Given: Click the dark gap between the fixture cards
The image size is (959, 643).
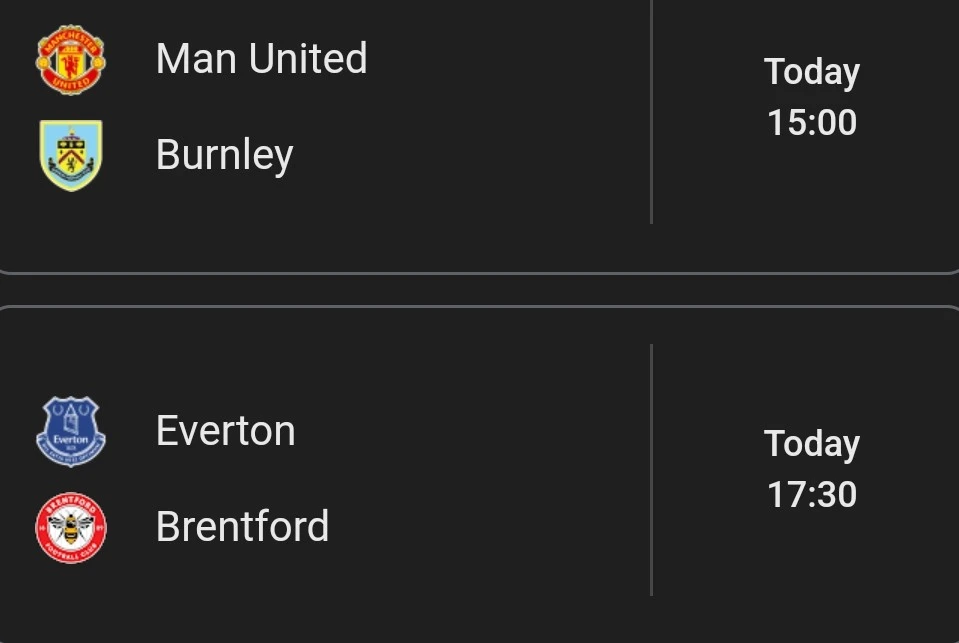Looking at the screenshot, I should click(x=480, y=289).
